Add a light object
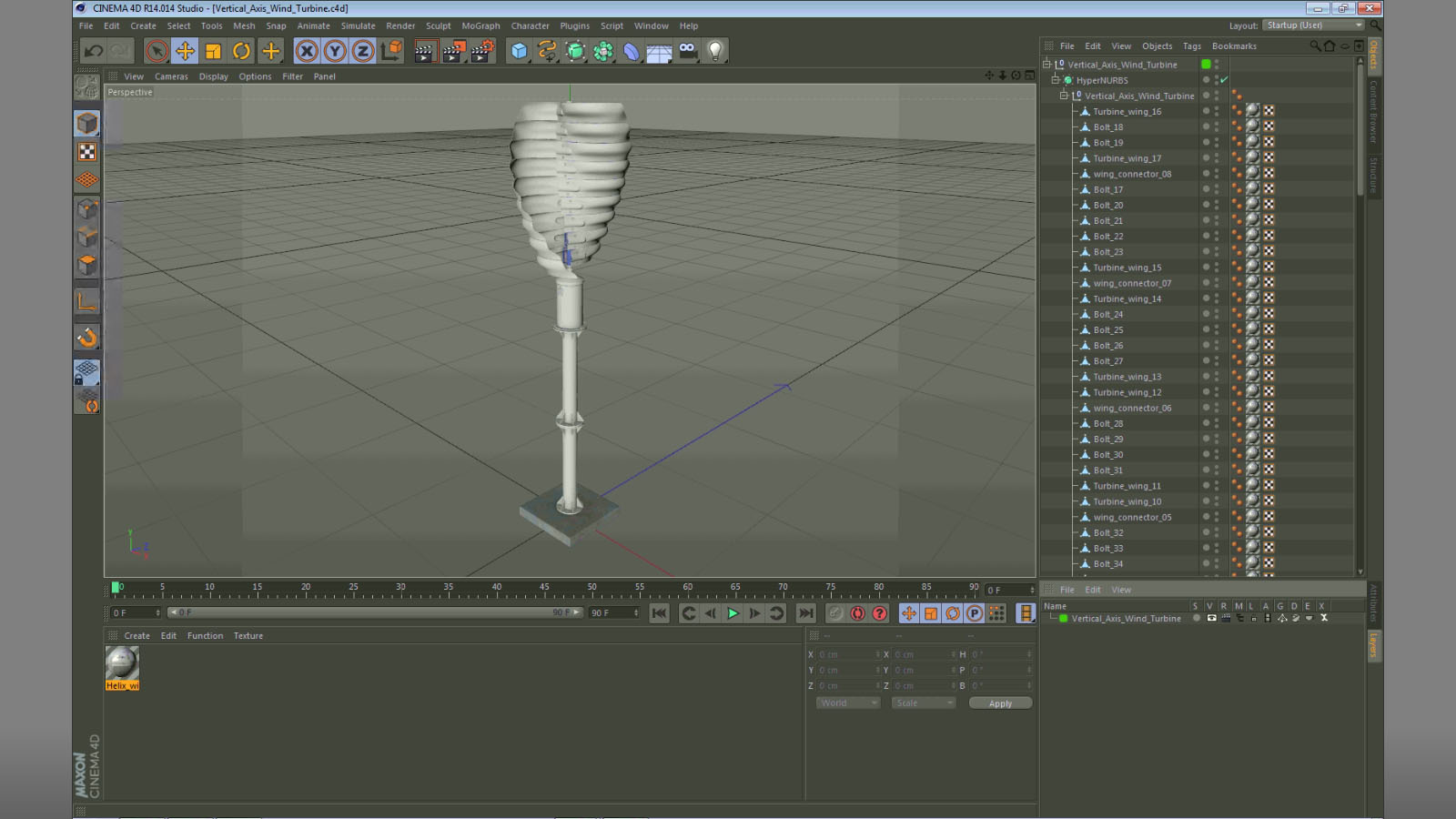Image resolution: width=1456 pixels, height=819 pixels. tap(715, 51)
